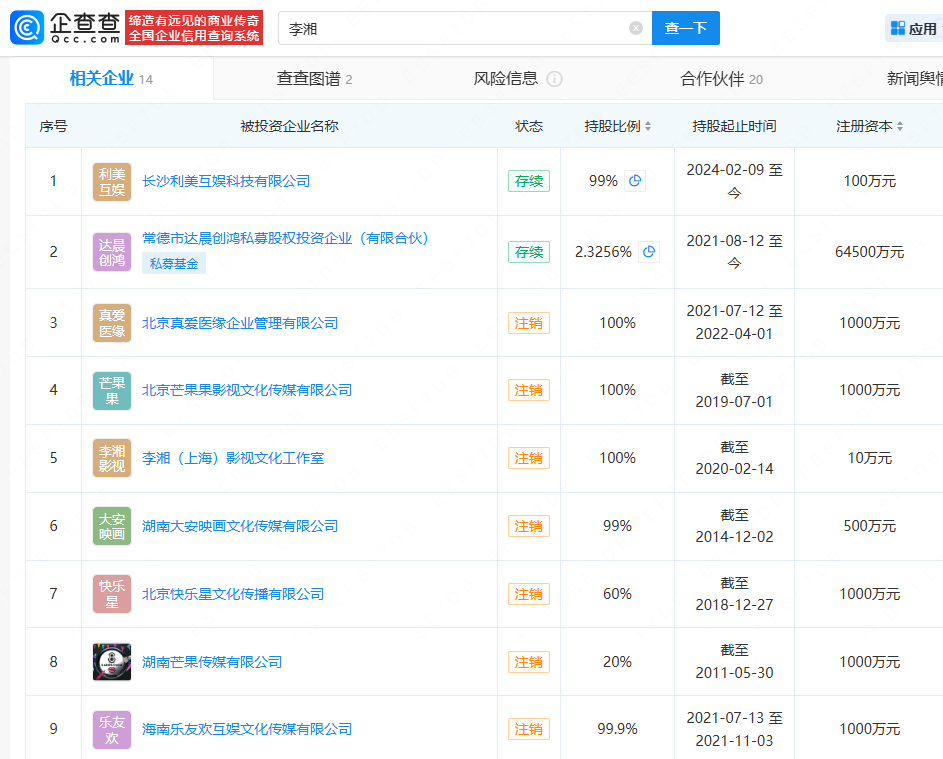Click the 利美互娱 company logo
Image resolution: width=943 pixels, height=759 pixels.
click(111, 181)
